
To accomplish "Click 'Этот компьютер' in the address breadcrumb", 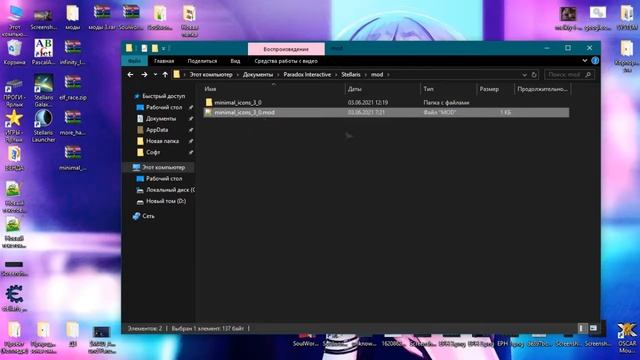I will tap(211, 75).
